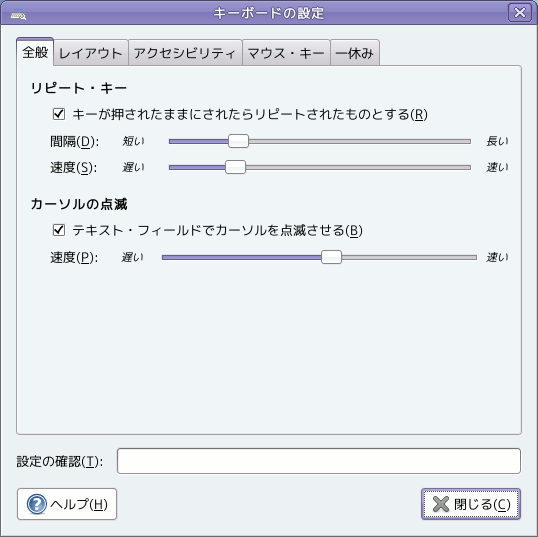Toggle the cursor blink checkbox
This screenshot has height=537, width=538.
[x=59, y=230]
